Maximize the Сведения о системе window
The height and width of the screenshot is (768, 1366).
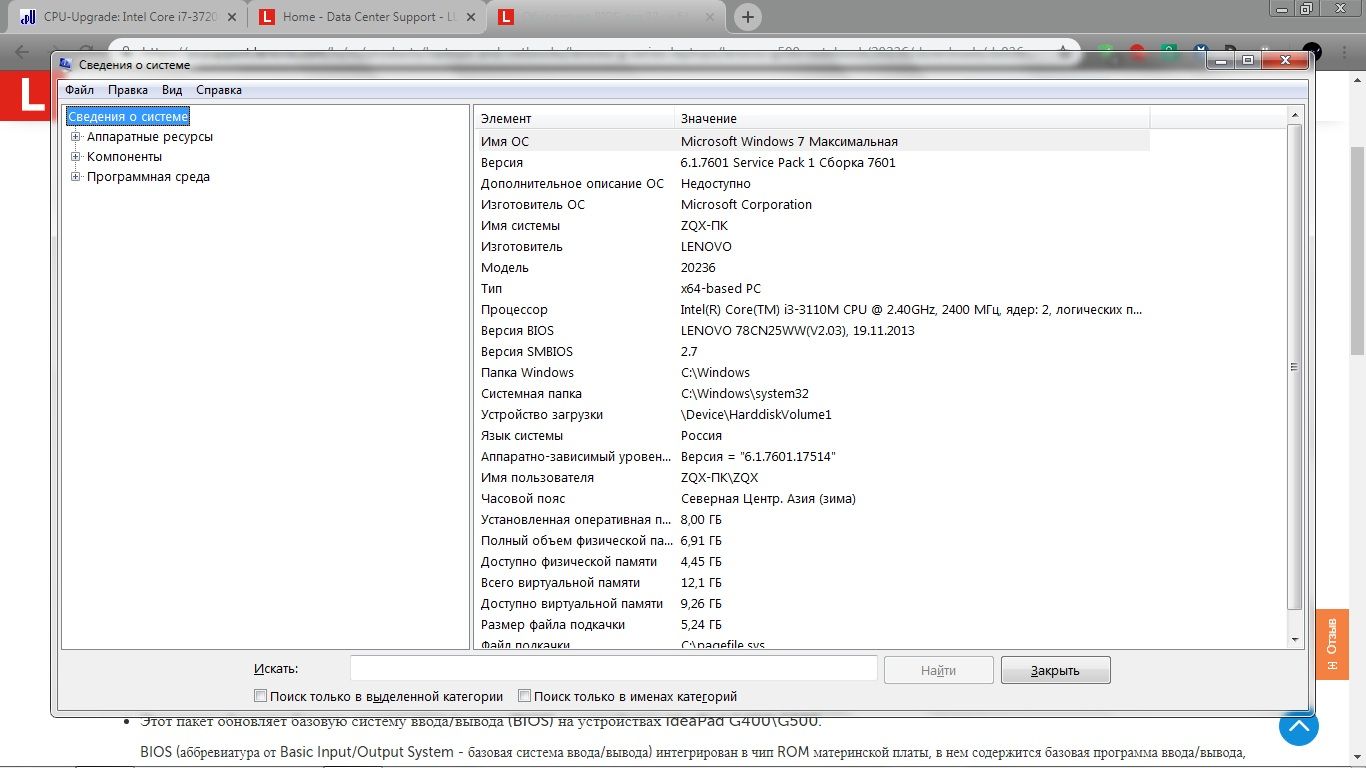(x=1248, y=61)
